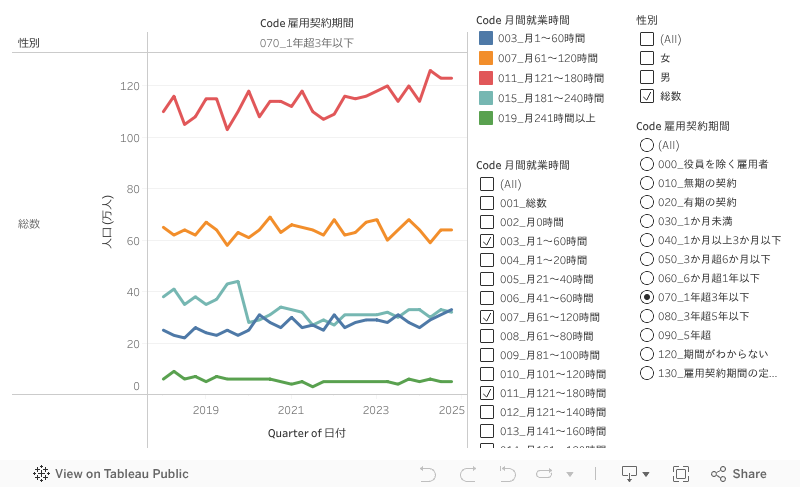Click the 070_1年超3年以下 column header

coord(306,43)
